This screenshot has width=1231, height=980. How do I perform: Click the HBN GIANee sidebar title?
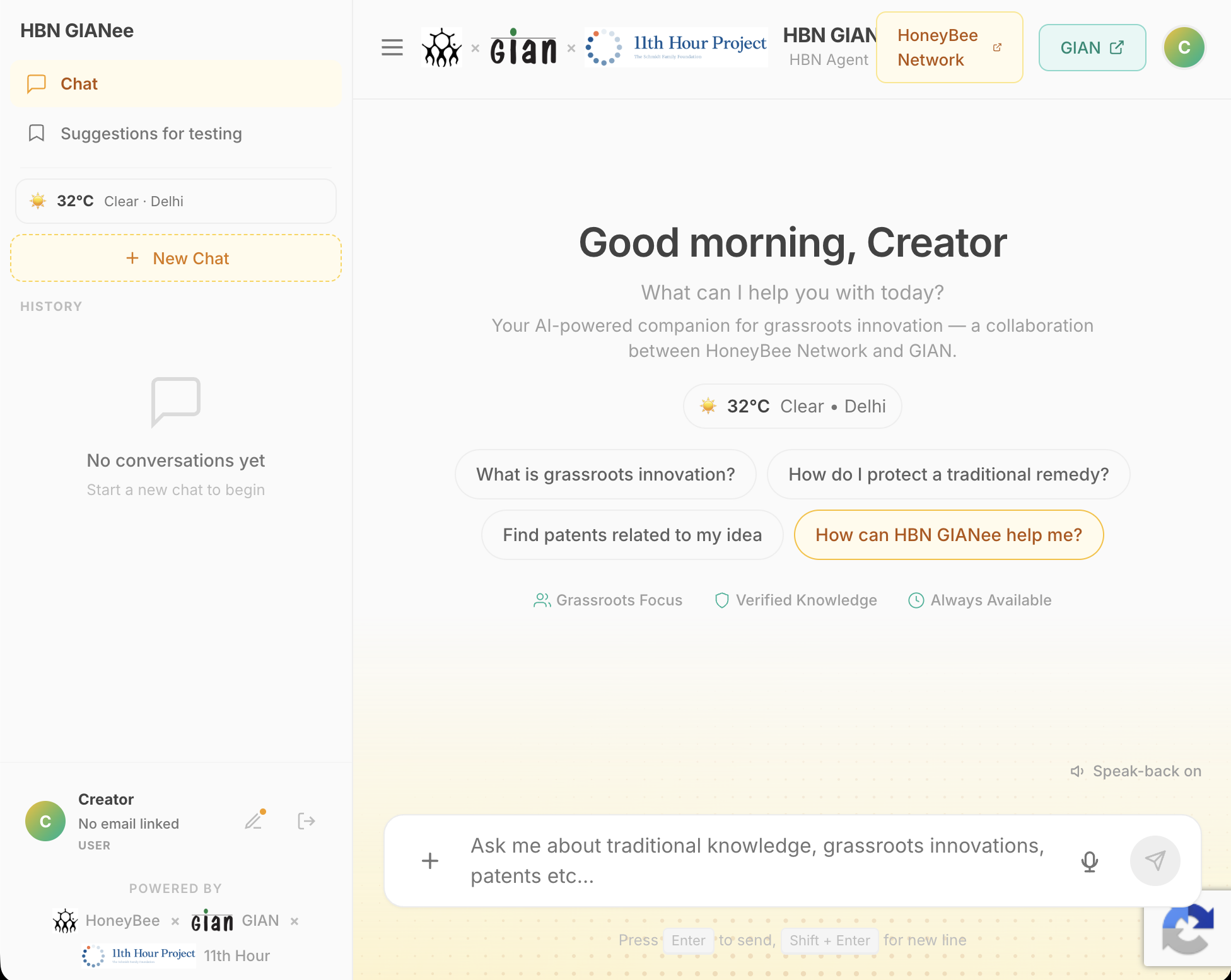[x=77, y=30]
